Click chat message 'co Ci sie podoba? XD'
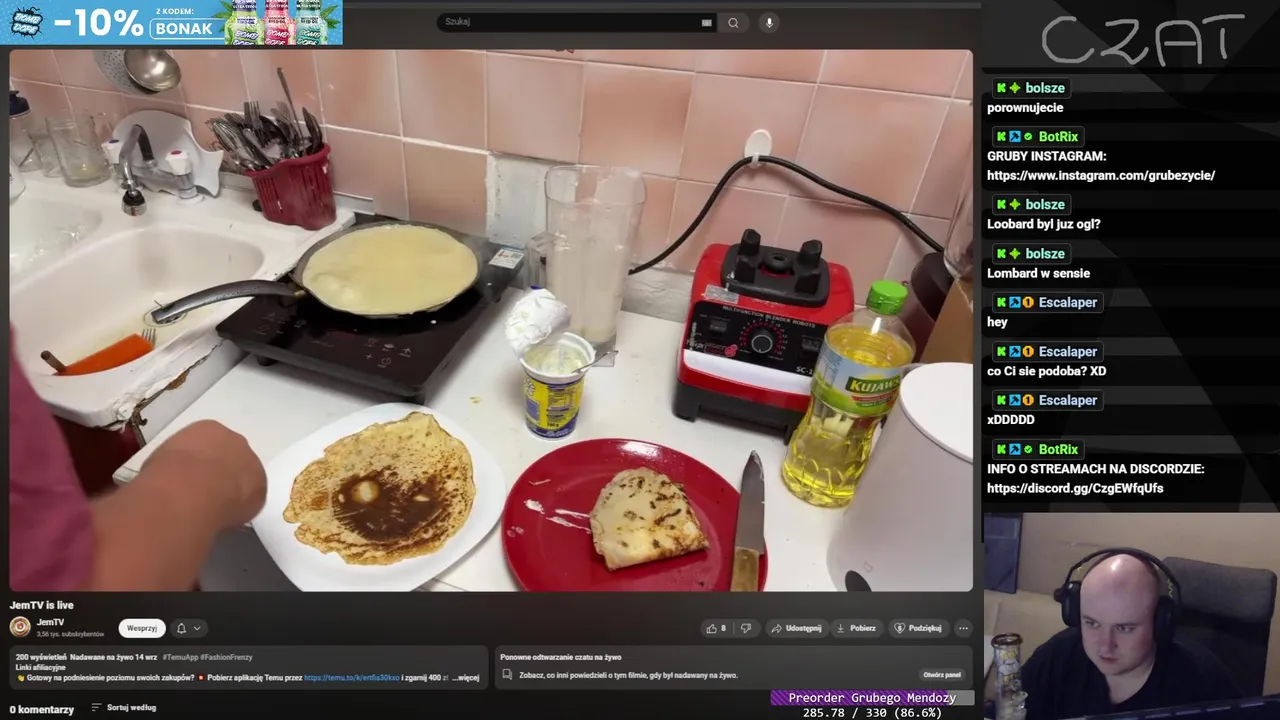This screenshot has width=1280, height=720. point(1046,371)
